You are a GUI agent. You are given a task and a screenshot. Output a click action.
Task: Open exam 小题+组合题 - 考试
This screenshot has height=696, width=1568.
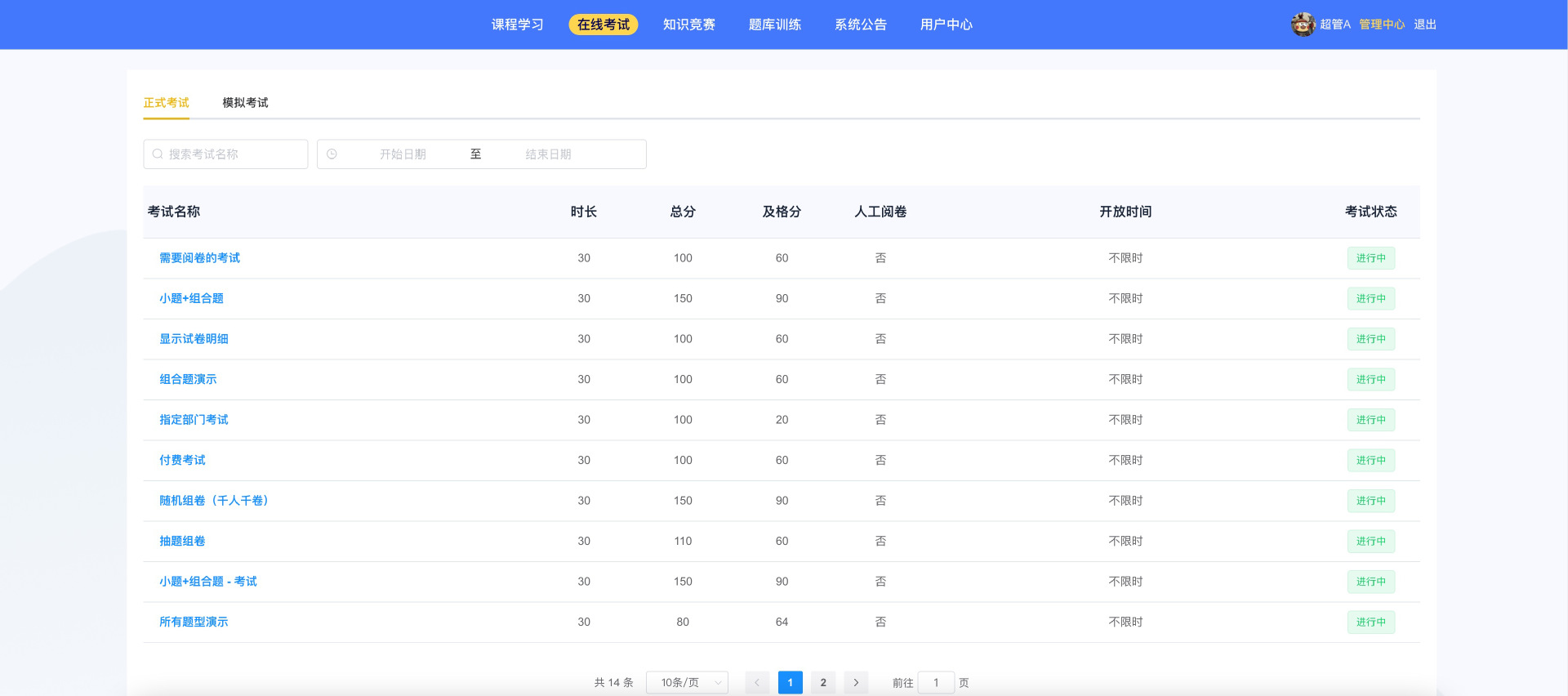[208, 582]
